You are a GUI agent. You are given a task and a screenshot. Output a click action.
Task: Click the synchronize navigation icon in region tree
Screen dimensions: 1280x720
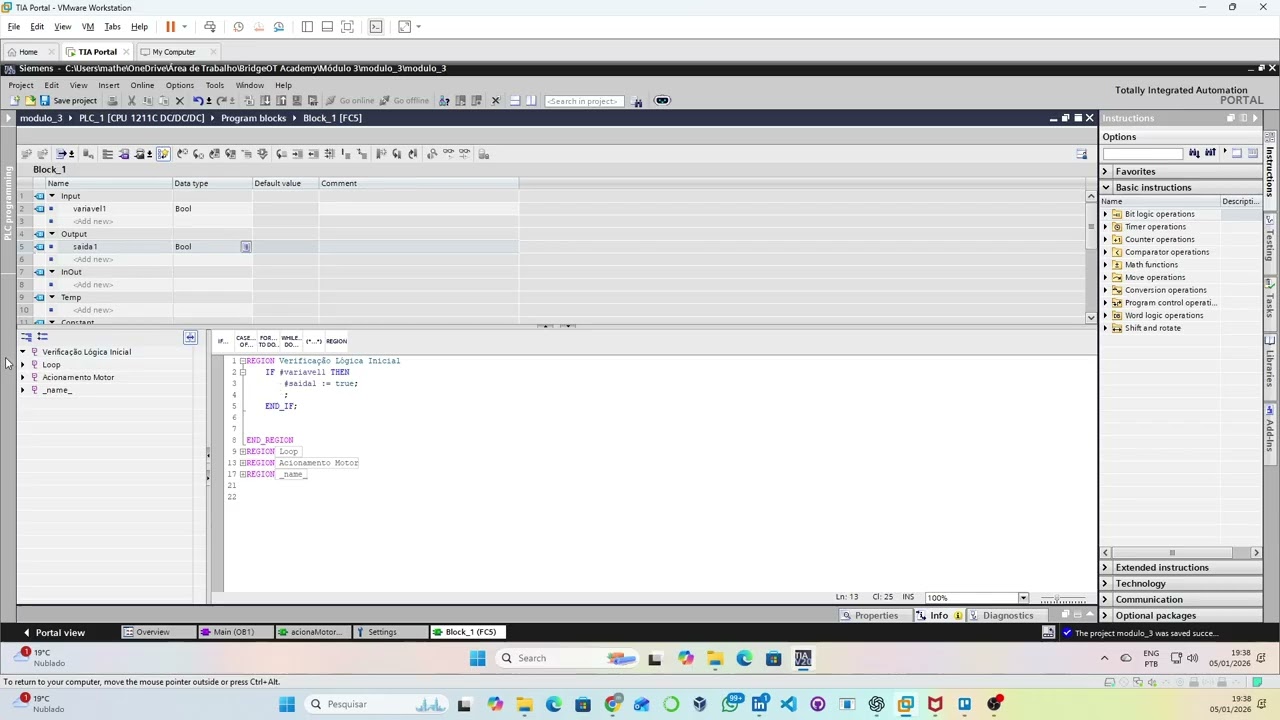[x=190, y=337]
